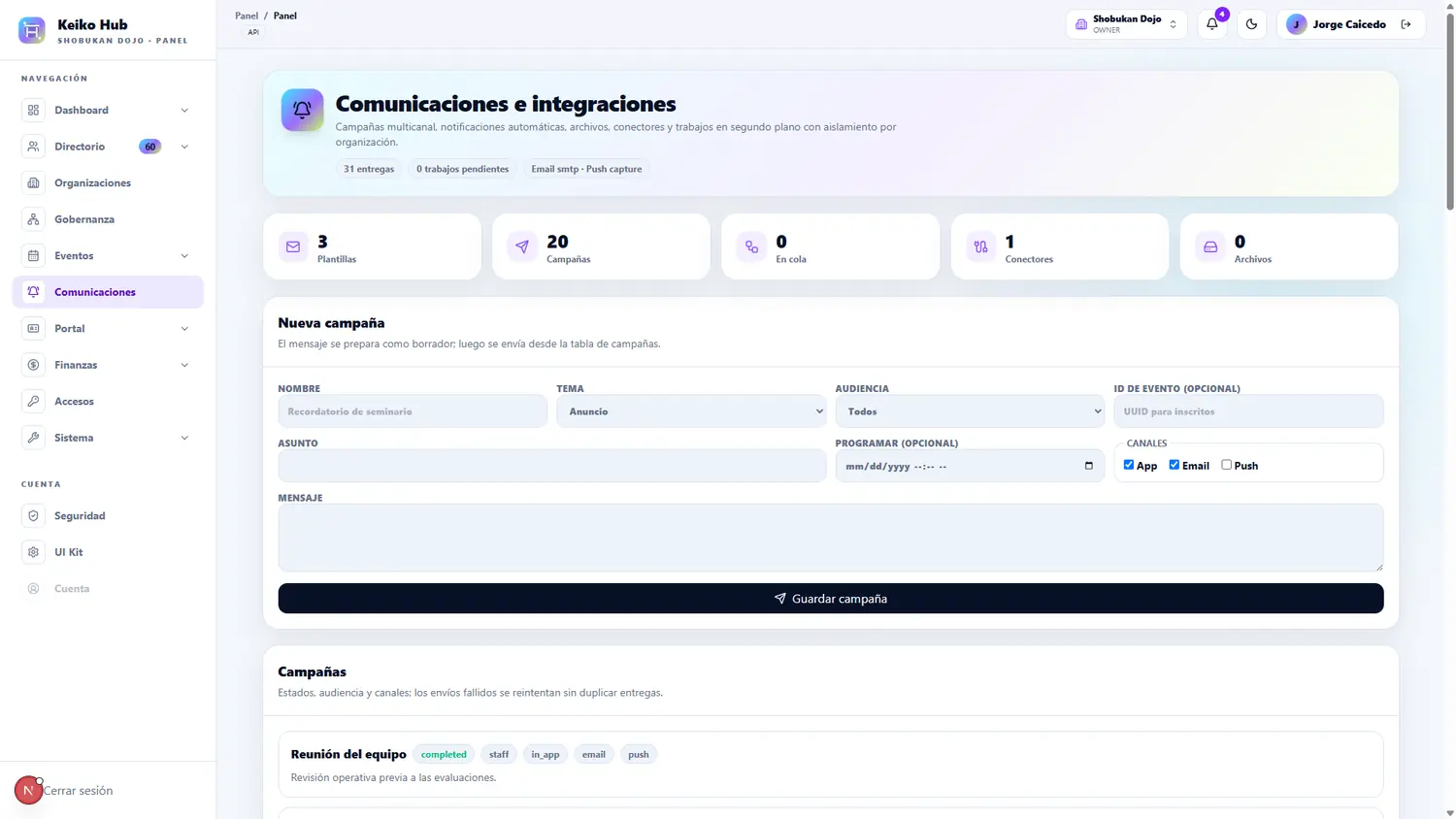This screenshot has width=1456, height=819.
Task: Click the Comunicaciones bell icon in sidebar
Action: [x=33, y=292]
